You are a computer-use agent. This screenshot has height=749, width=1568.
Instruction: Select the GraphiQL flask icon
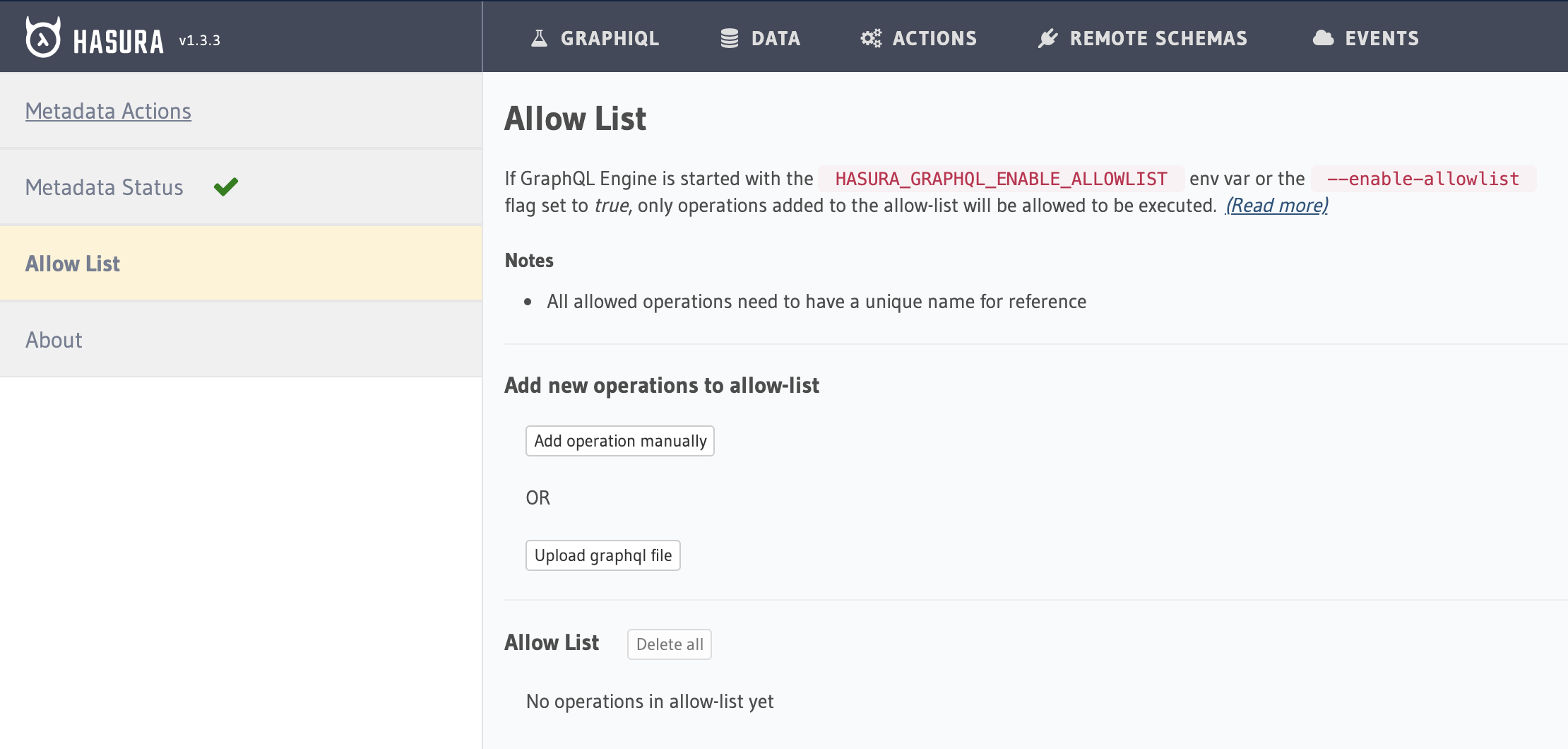coord(540,37)
